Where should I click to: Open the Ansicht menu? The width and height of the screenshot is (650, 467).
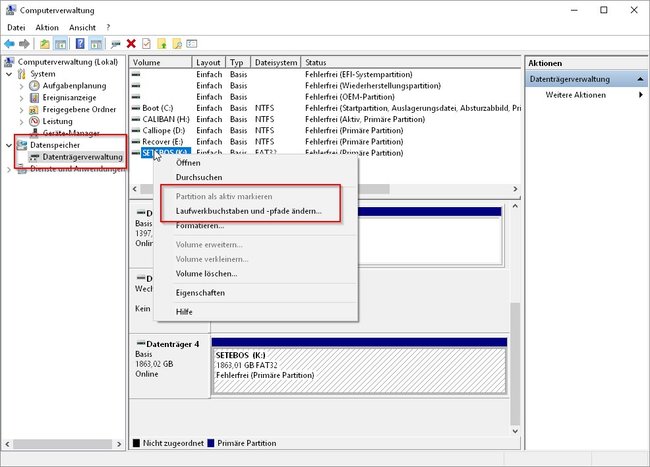[x=82, y=27]
